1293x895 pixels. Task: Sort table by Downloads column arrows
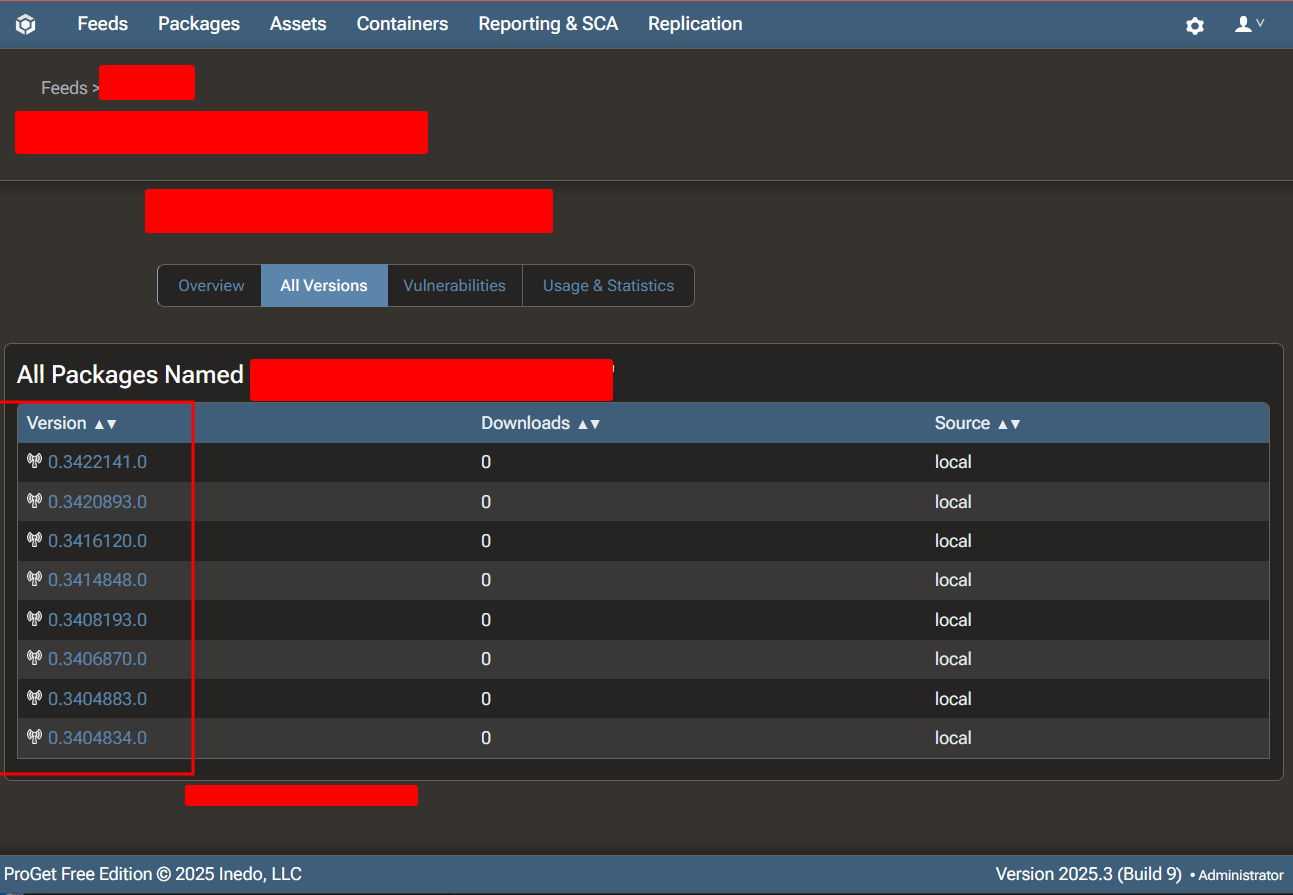tap(588, 424)
